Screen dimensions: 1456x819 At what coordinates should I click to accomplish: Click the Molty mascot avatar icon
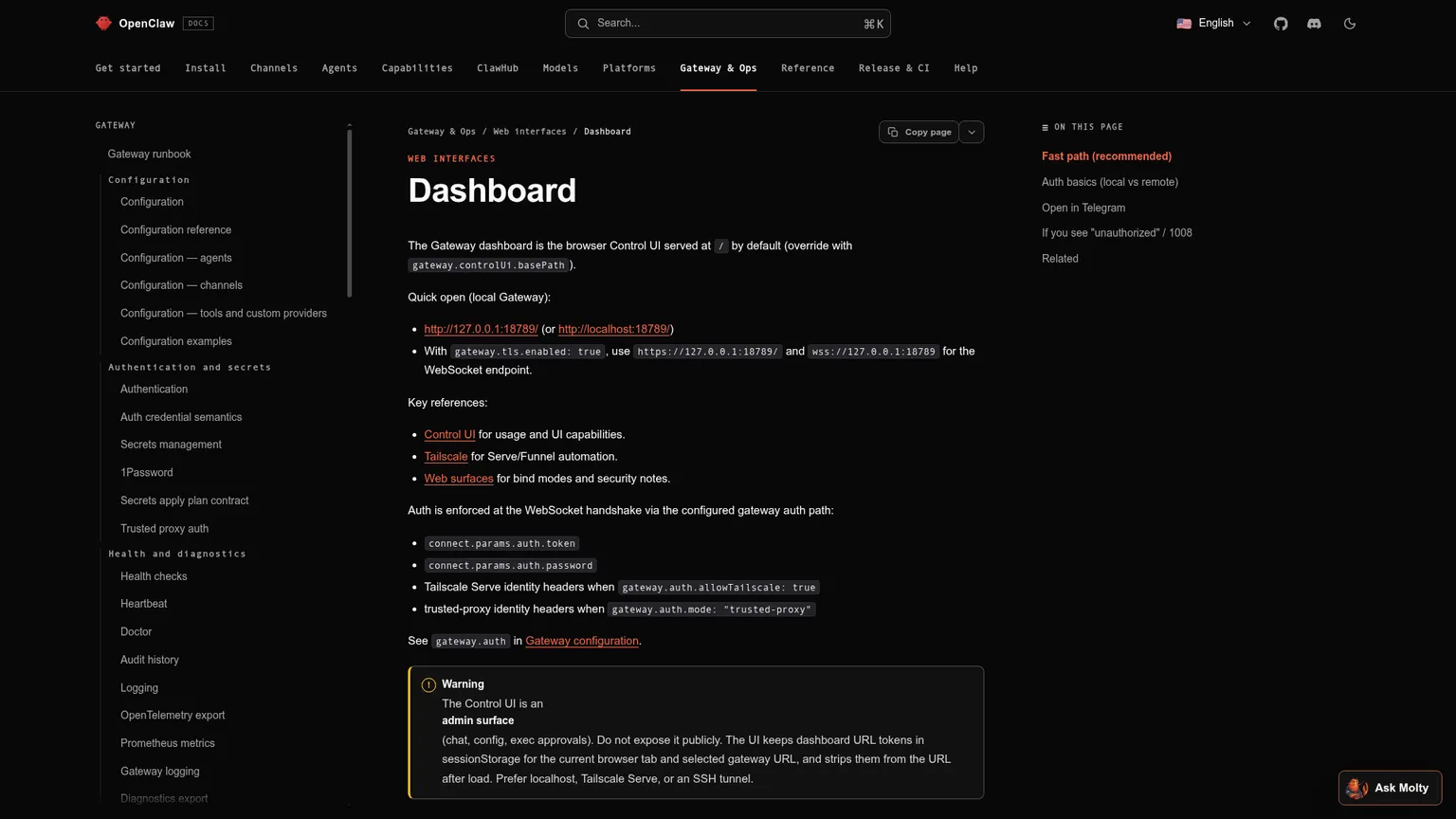coord(1356,788)
